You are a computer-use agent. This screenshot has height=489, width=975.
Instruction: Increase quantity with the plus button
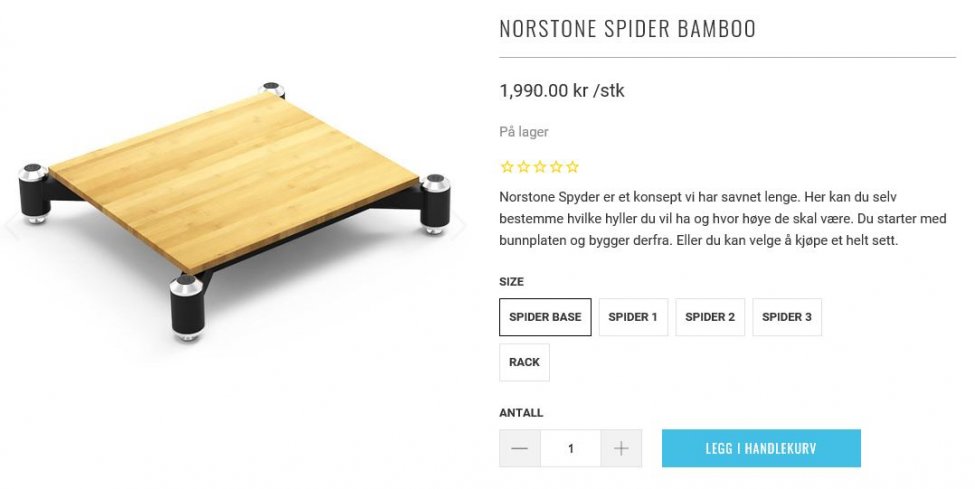[x=621, y=448]
